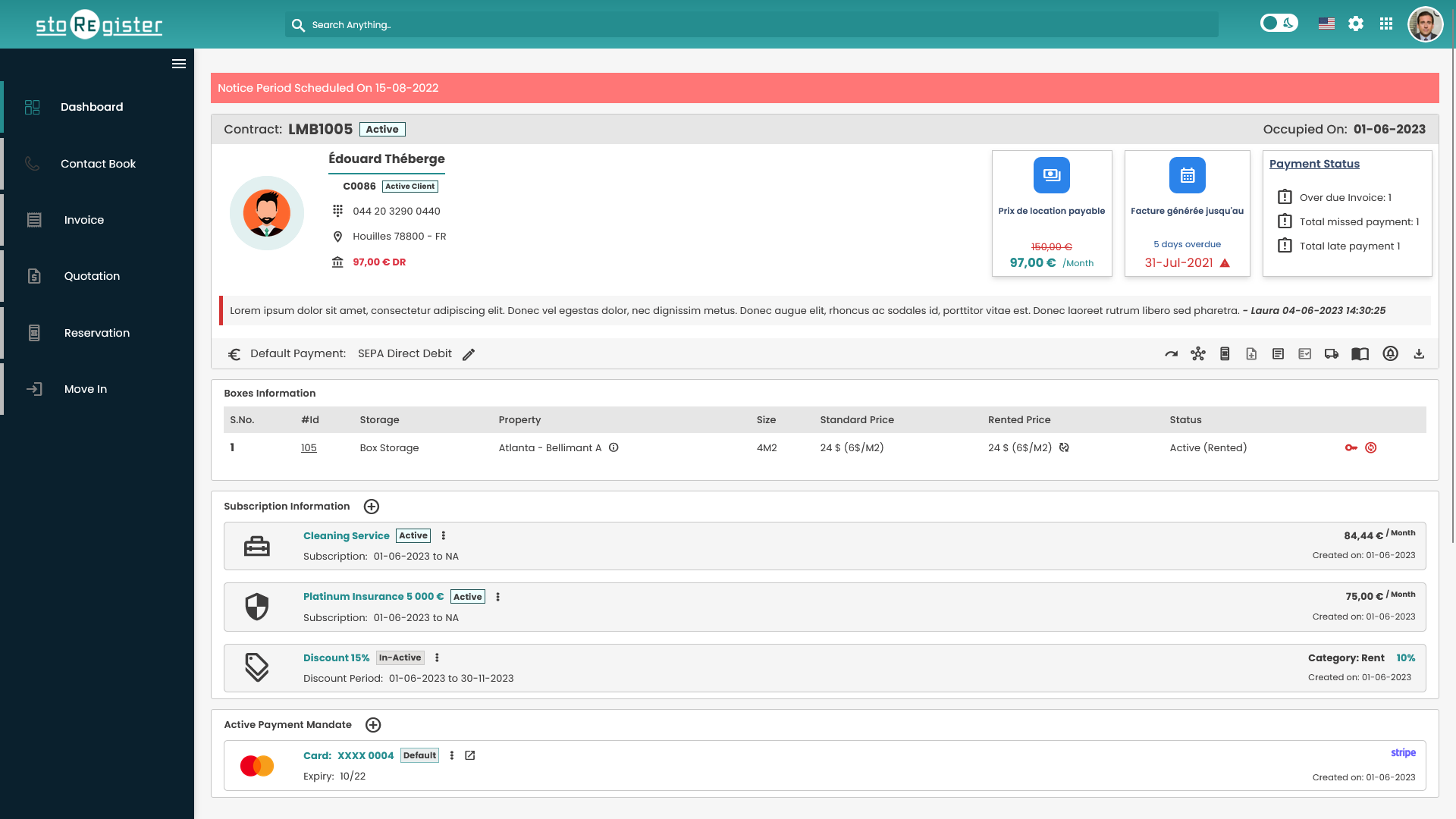The image size is (1456, 819).
Task: Expand Discount 15% options menu
Action: point(437,657)
